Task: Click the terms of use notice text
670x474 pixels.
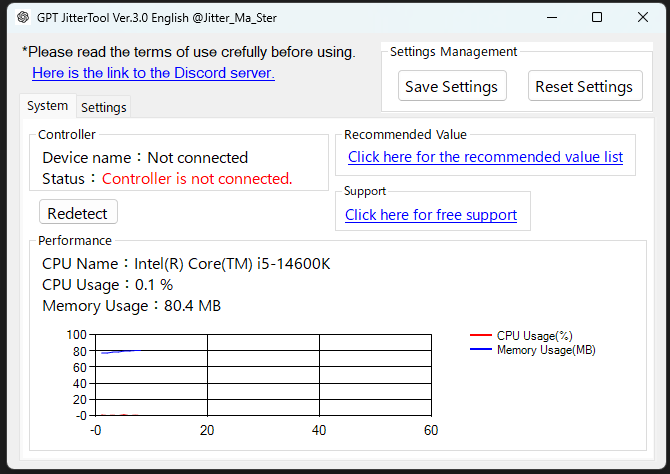Action: tap(188, 52)
